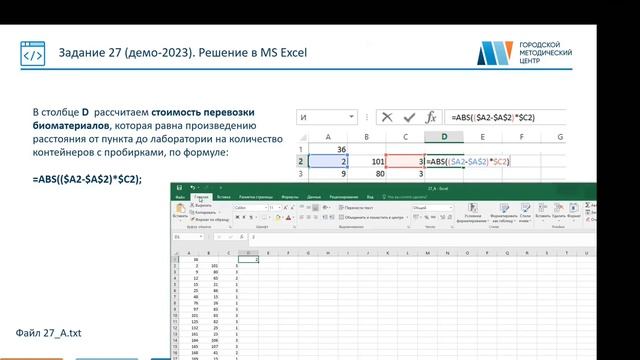This screenshot has height=360, width=640.
Task: Click cell A3 containing 9
Action: (x=328, y=173)
